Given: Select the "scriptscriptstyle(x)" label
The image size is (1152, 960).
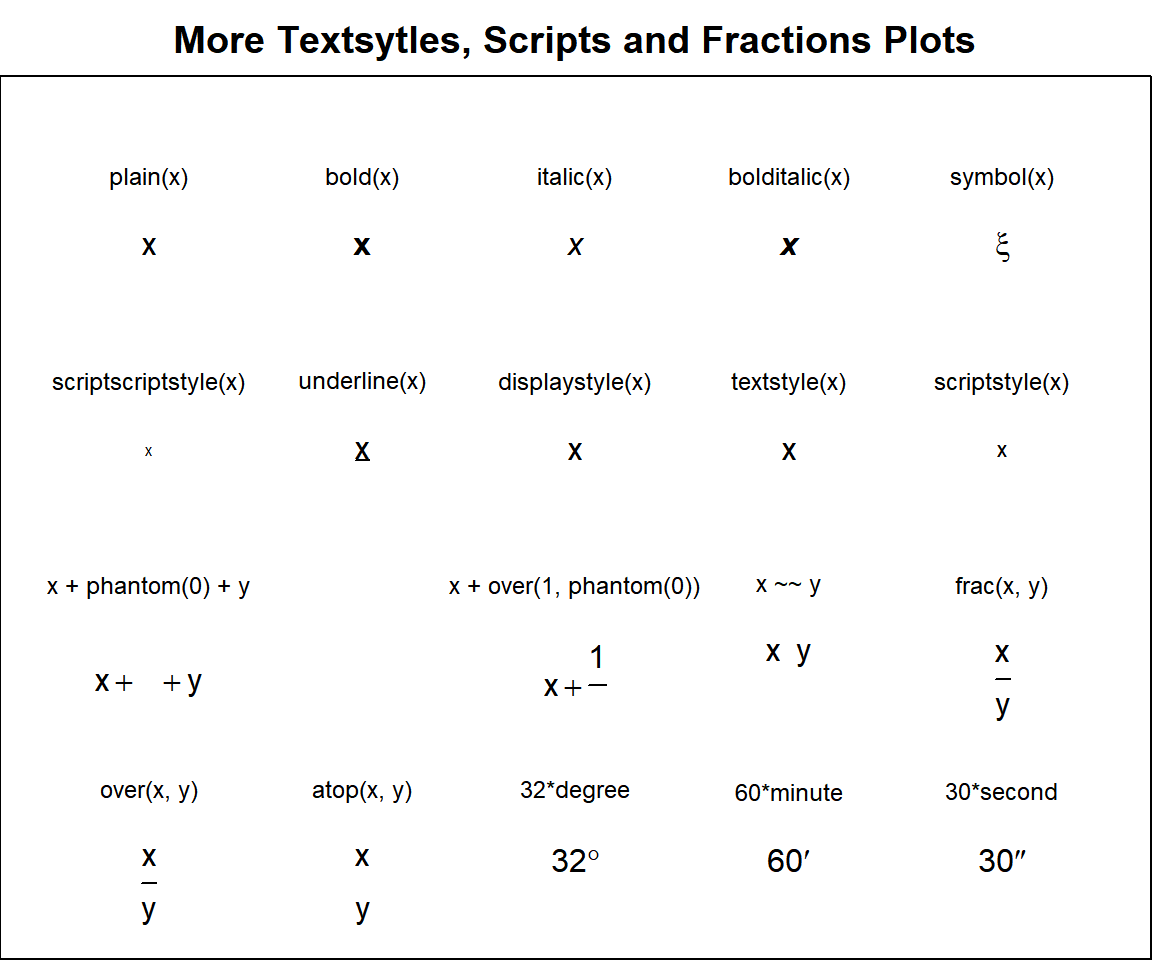Looking at the screenshot, I should [149, 382].
